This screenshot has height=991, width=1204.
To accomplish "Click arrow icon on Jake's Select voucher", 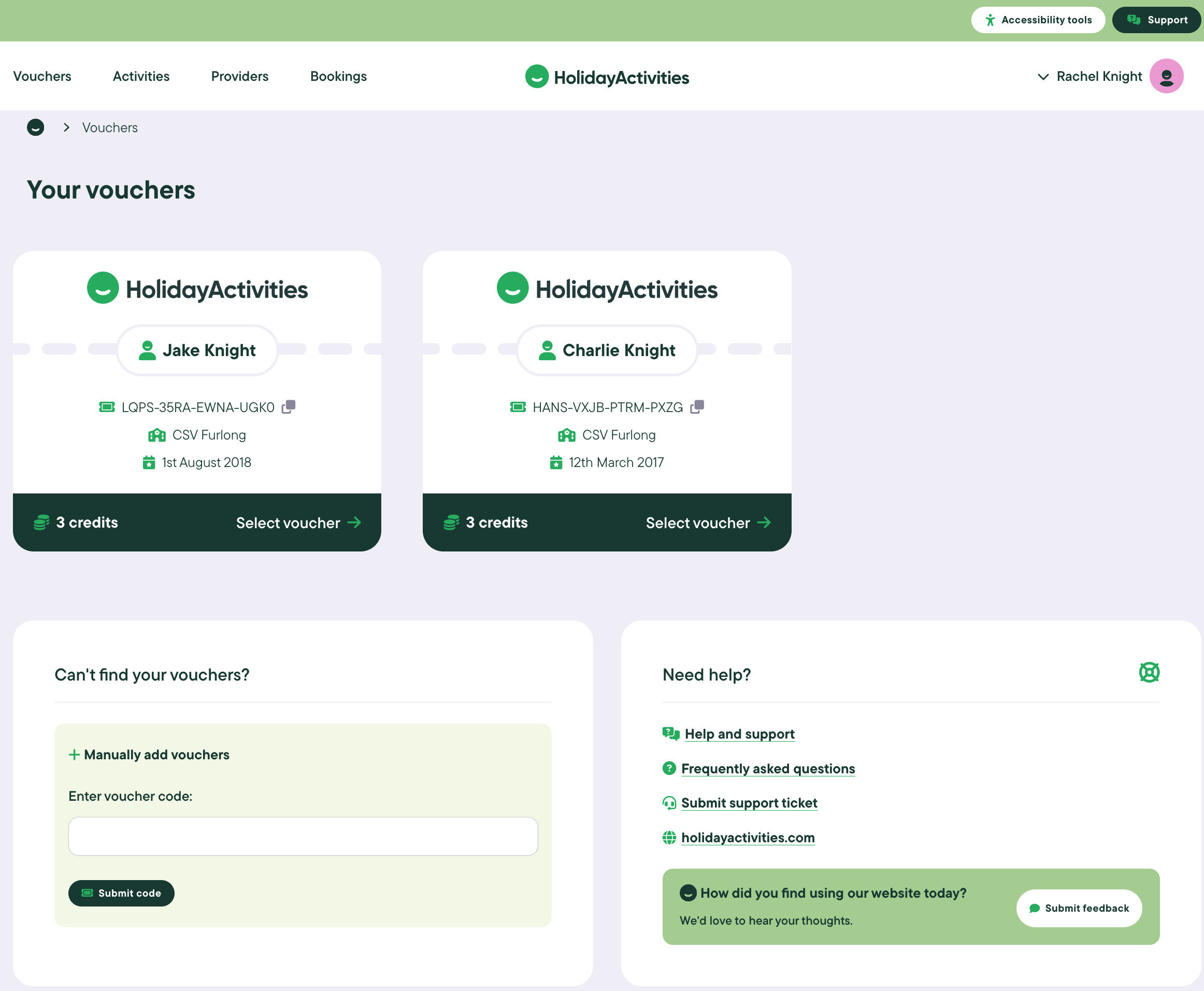I will [354, 522].
